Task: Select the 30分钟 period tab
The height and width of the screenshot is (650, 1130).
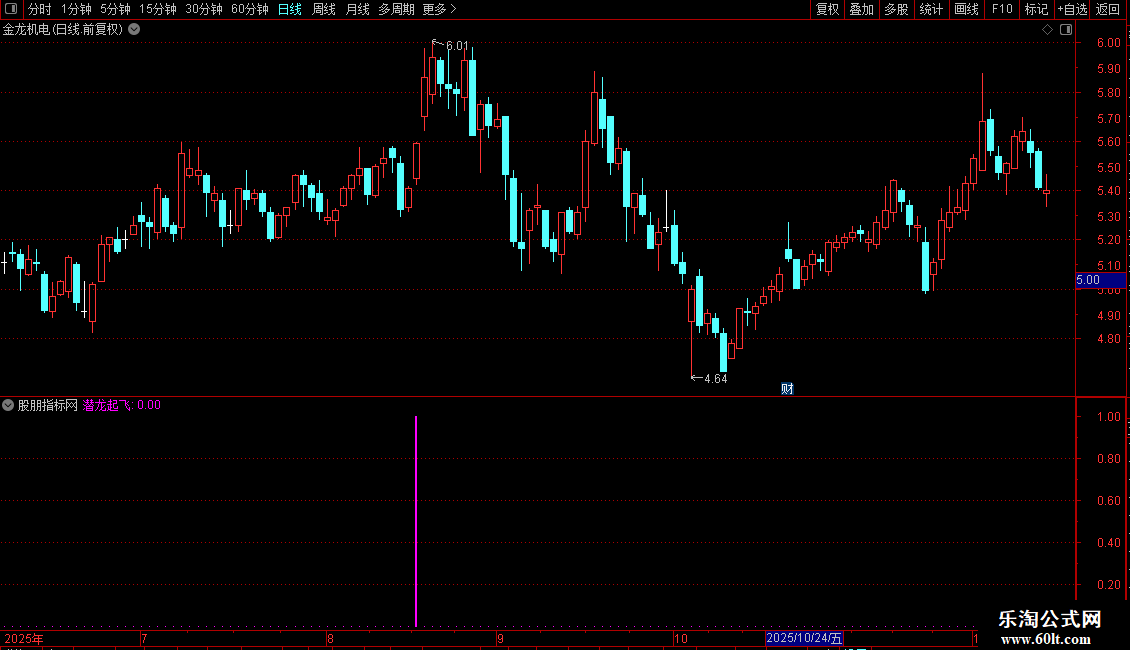Action: [204, 9]
